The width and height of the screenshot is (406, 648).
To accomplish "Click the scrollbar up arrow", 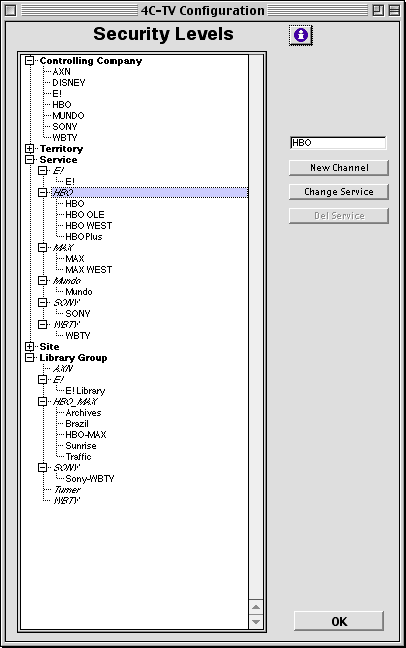I will coord(256,607).
